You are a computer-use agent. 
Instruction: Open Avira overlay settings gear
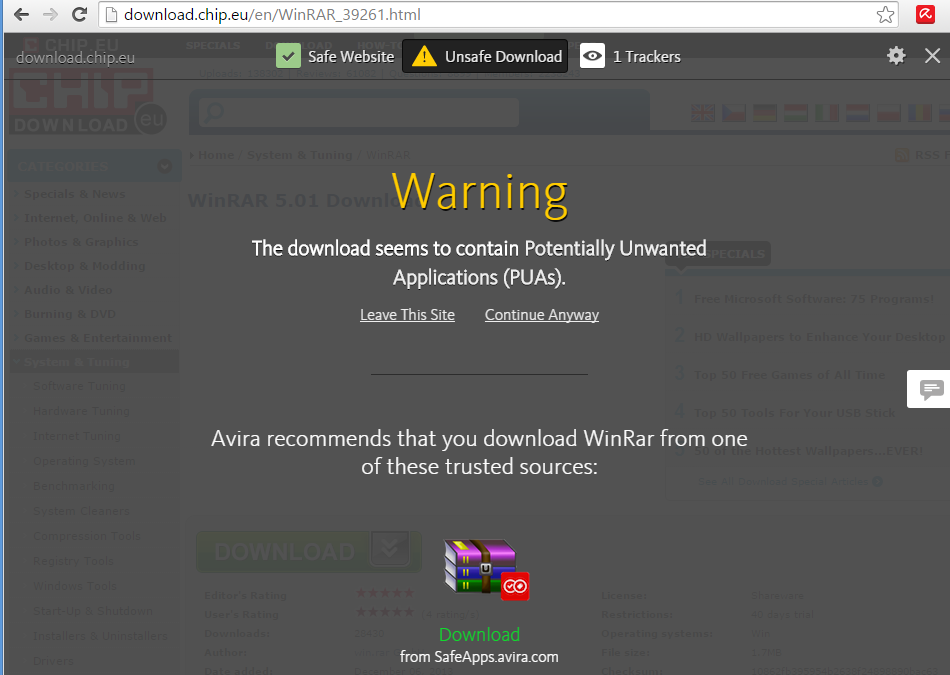pyautogui.click(x=896, y=56)
